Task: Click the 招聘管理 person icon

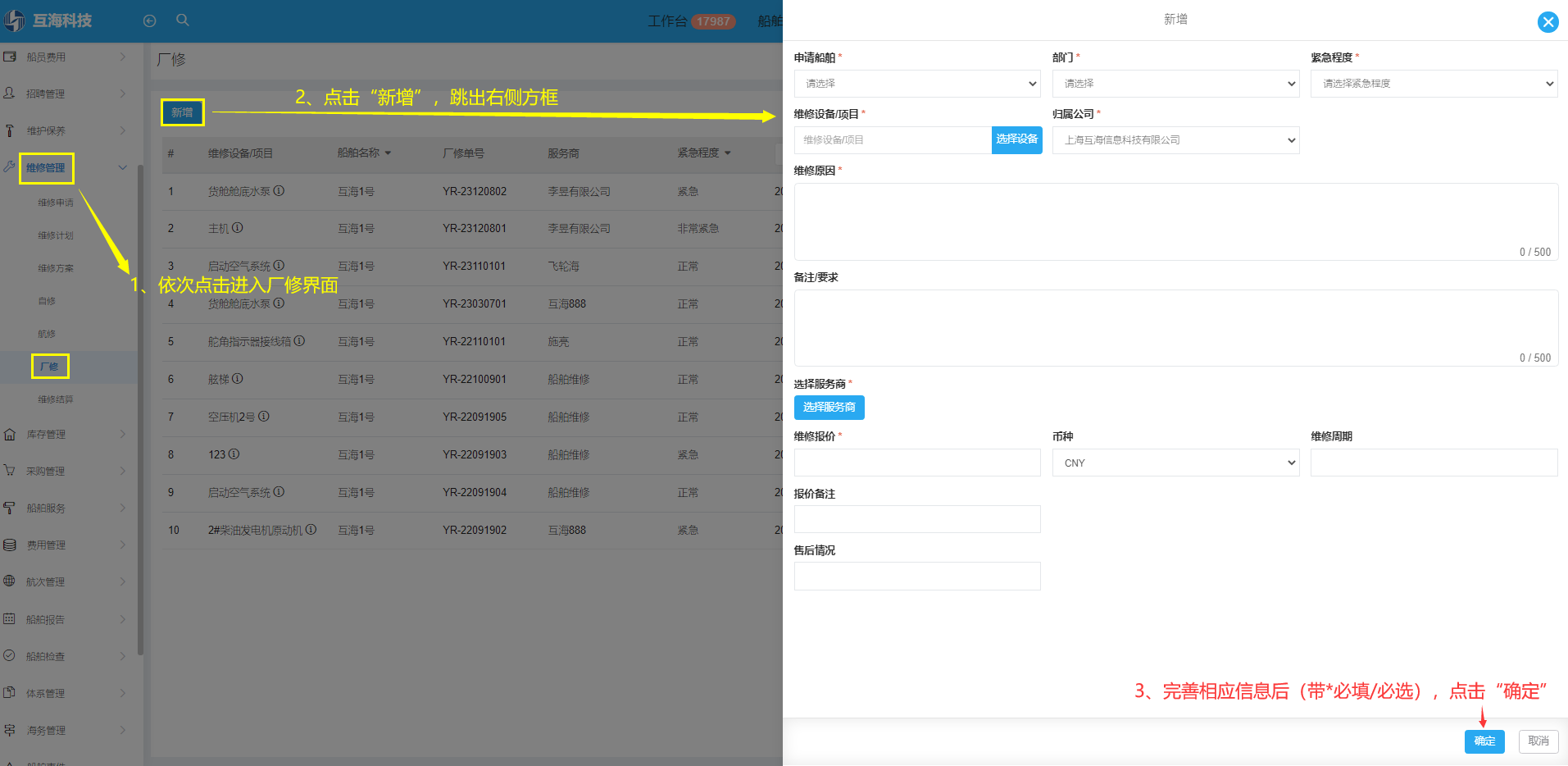Action: (10, 93)
